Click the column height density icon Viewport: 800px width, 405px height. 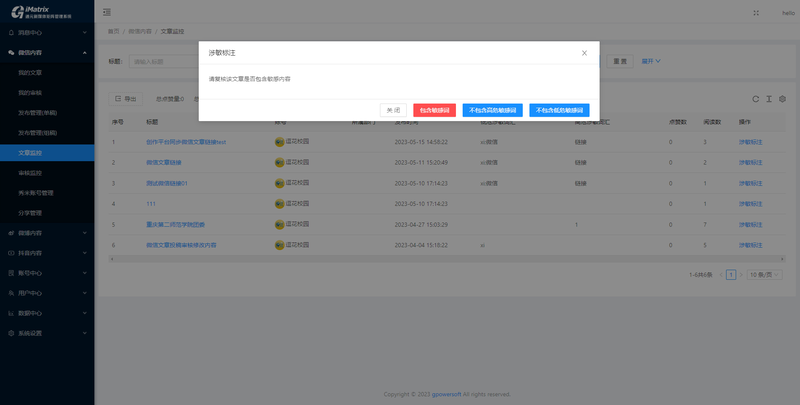pyautogui.click(x=769, y=99)
